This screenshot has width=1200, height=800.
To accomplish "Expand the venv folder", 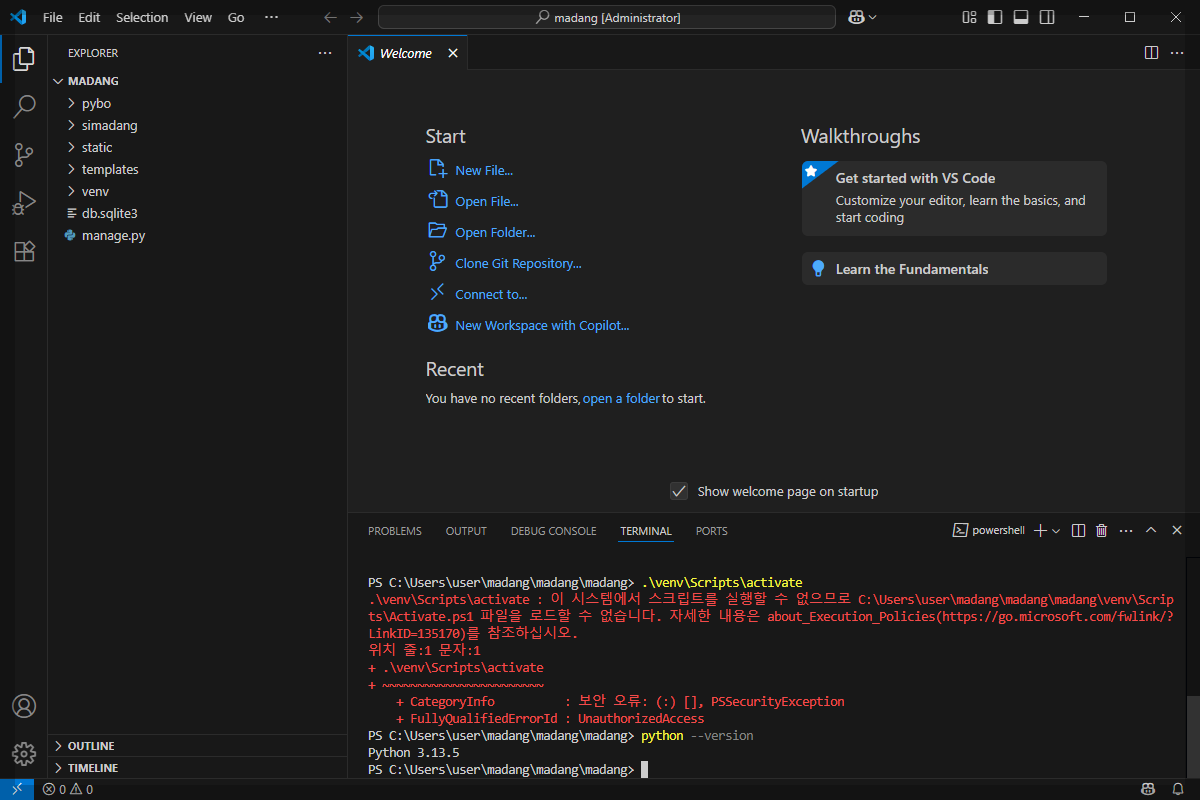I will pos(195,191).
